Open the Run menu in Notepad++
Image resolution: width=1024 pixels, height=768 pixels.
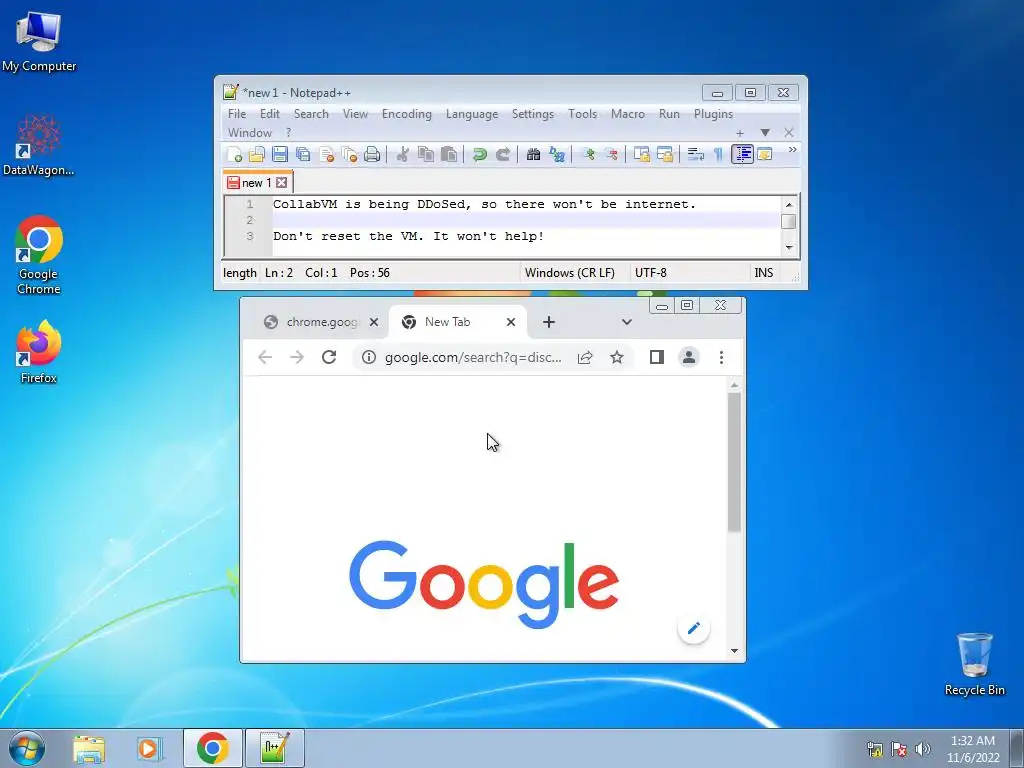669,114
